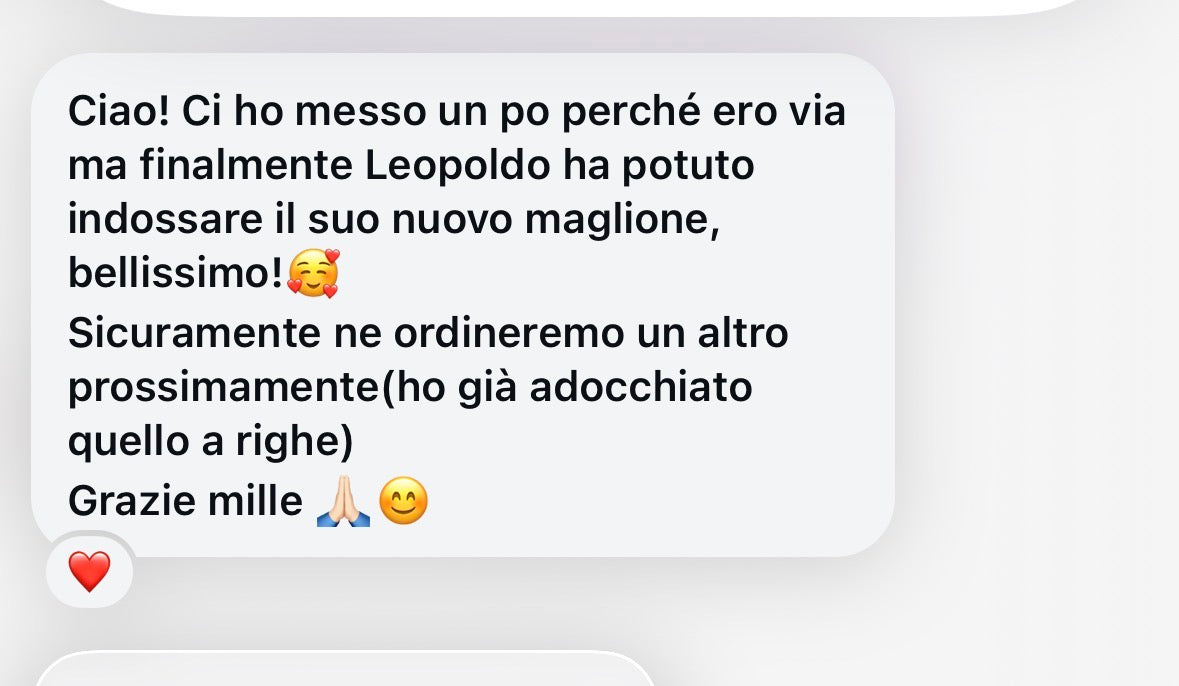Image resolution: width=1179 pixels, height=686 pixels.
Task: Select the word "Ciao!" in the message
Action: pyautogui.click(x=119, y=111)
